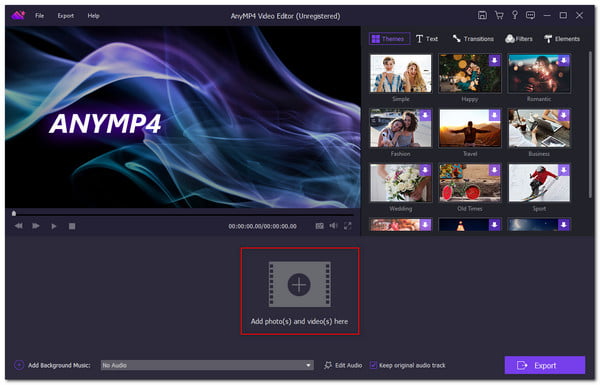Click the save project icon in title bar
The height and width of the screenshot is (385, 600).
coord(482,15)
